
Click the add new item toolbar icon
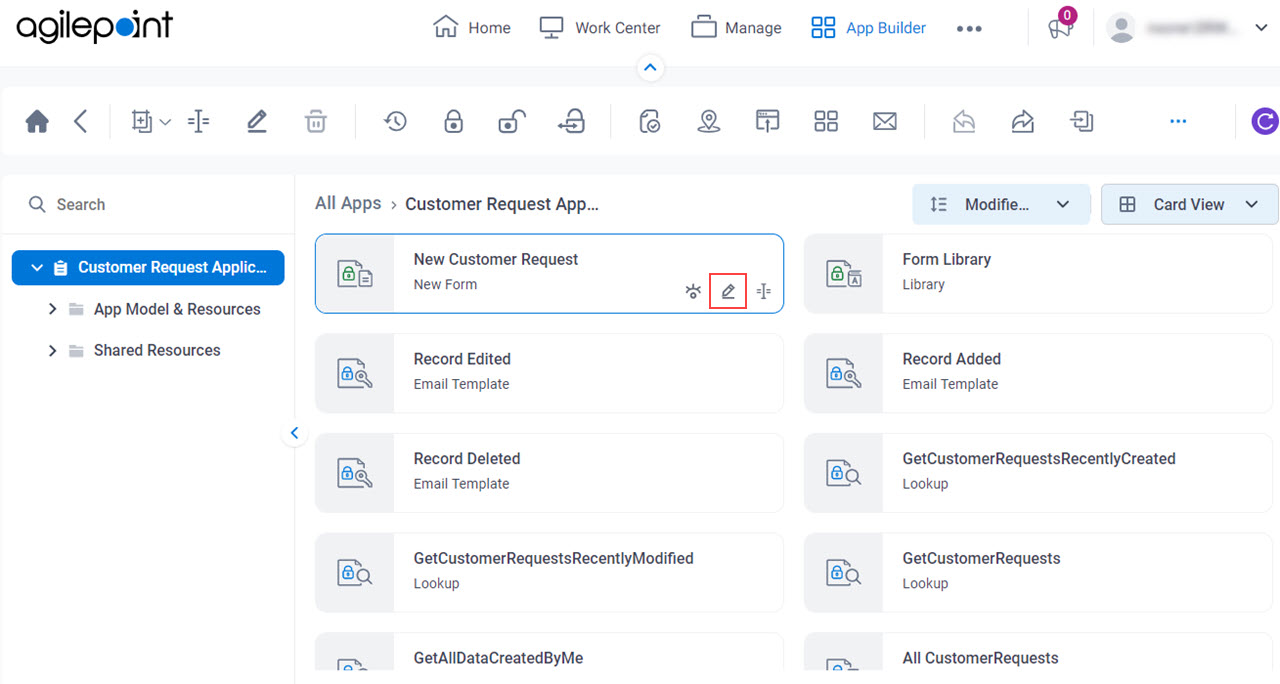(141, 122)
